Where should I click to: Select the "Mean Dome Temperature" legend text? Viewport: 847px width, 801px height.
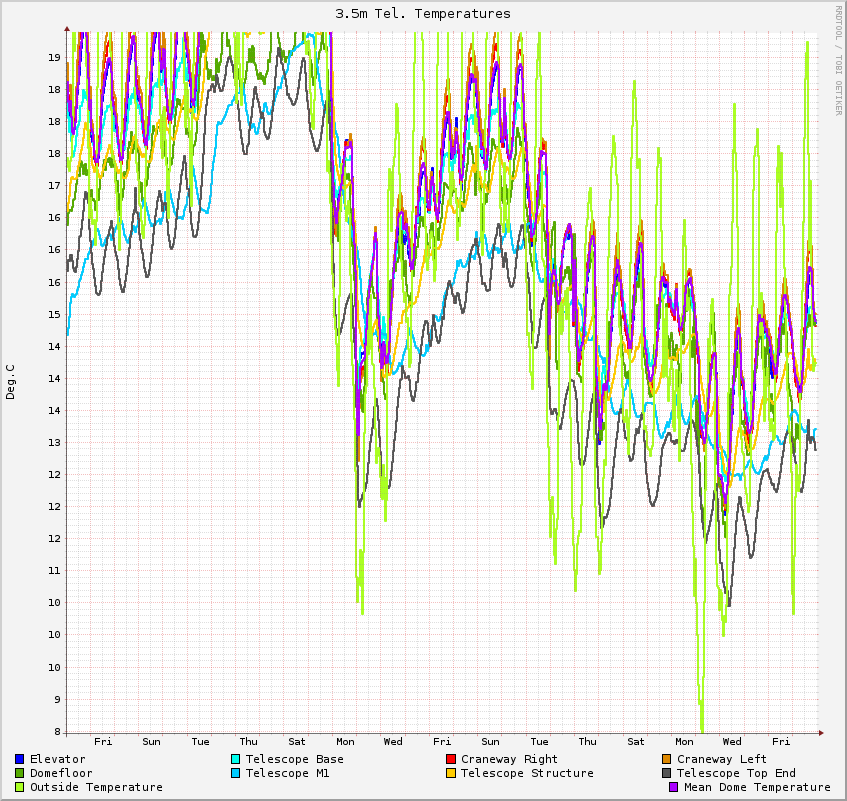tap(757, 787)
